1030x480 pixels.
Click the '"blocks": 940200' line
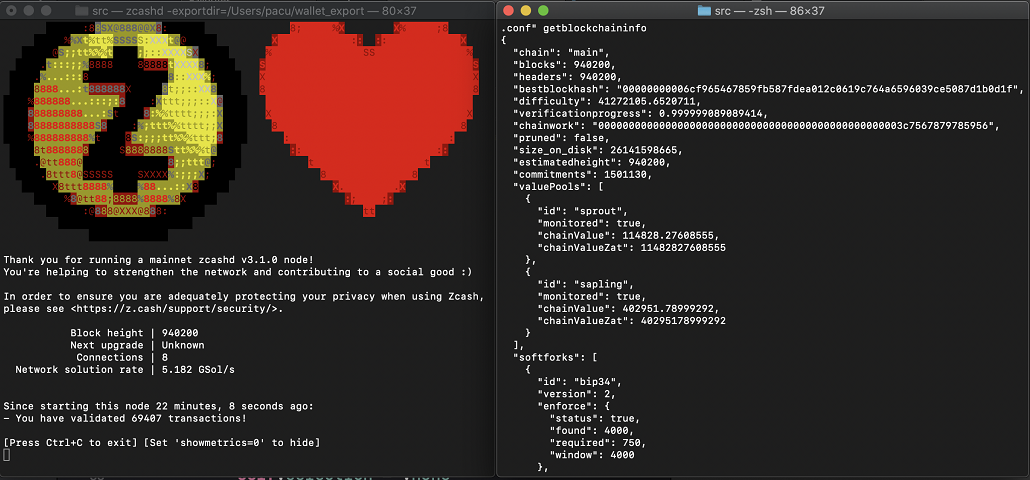(x=564, y=65)
